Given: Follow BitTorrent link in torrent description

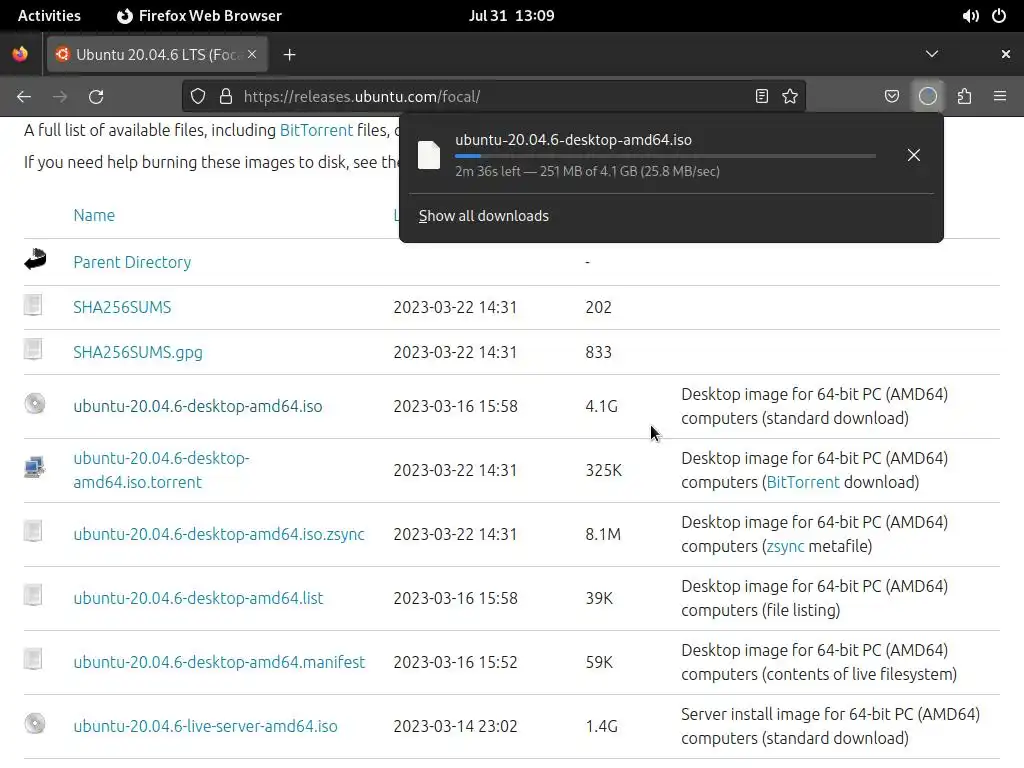Looking at the screenshot, I should tap(803, 483).
